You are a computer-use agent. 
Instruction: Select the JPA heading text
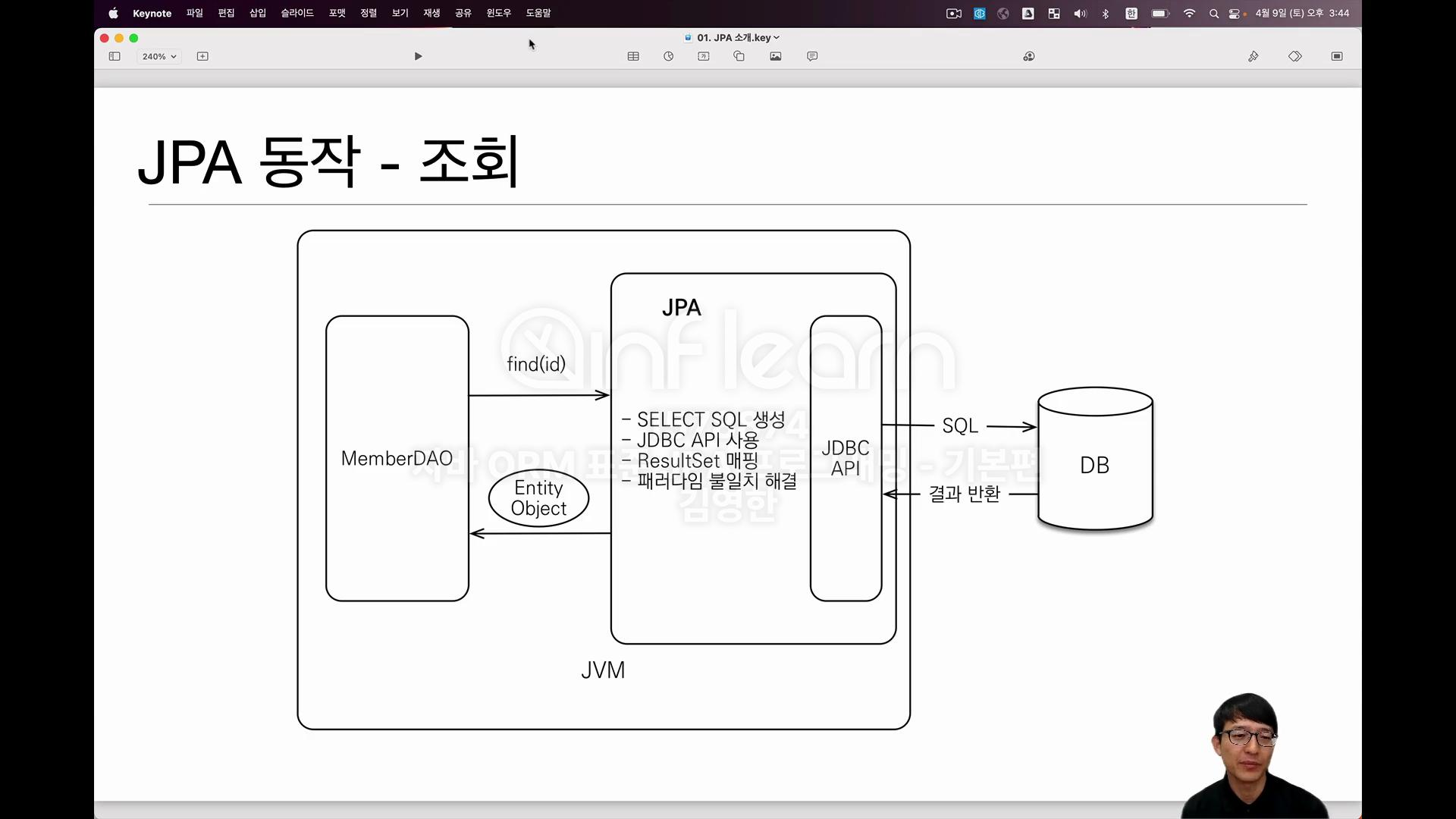(x=681, y=307)
